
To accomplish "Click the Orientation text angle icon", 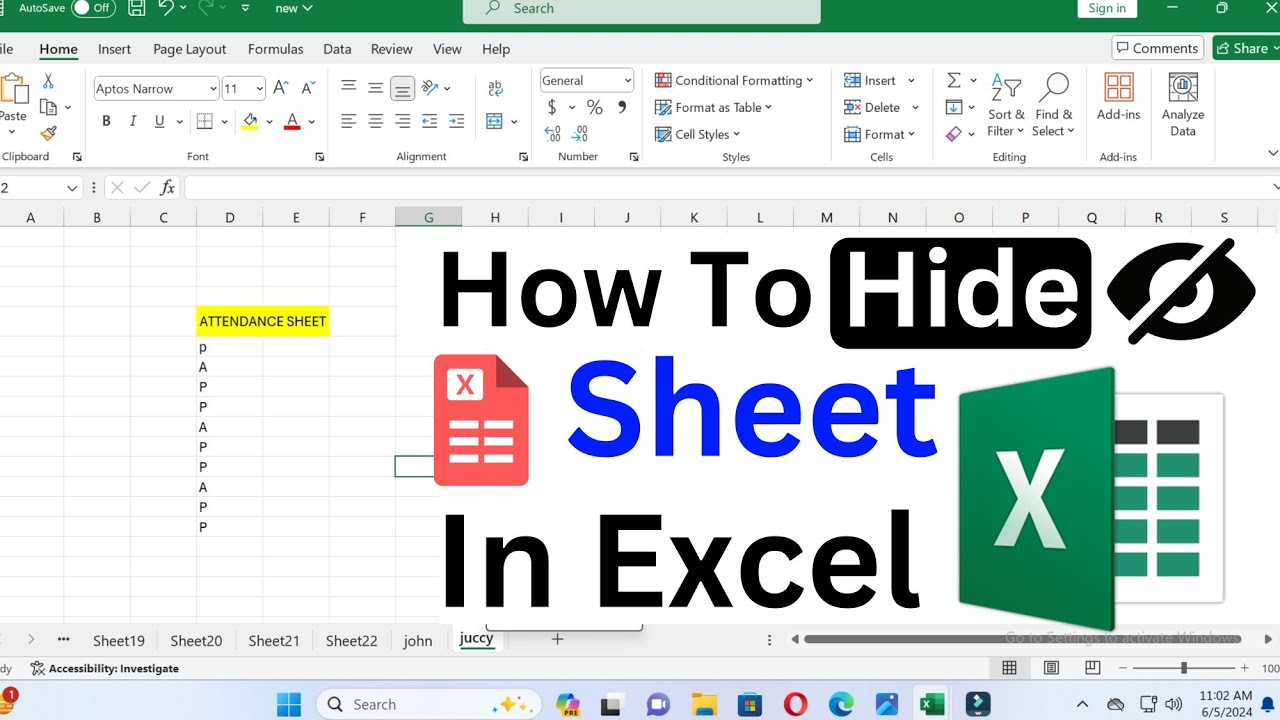I will 430,88.
